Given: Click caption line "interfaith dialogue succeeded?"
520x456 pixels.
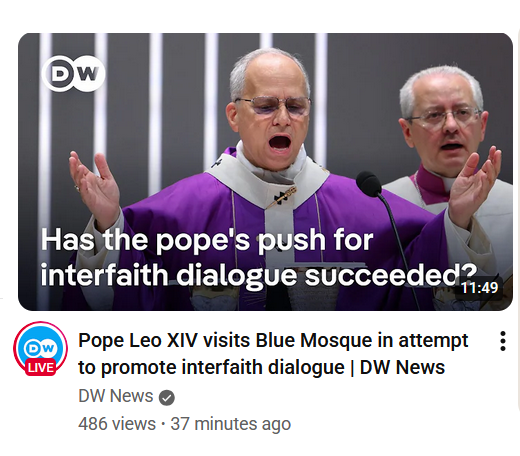Looking at the screenshot, I should point(259,275).
